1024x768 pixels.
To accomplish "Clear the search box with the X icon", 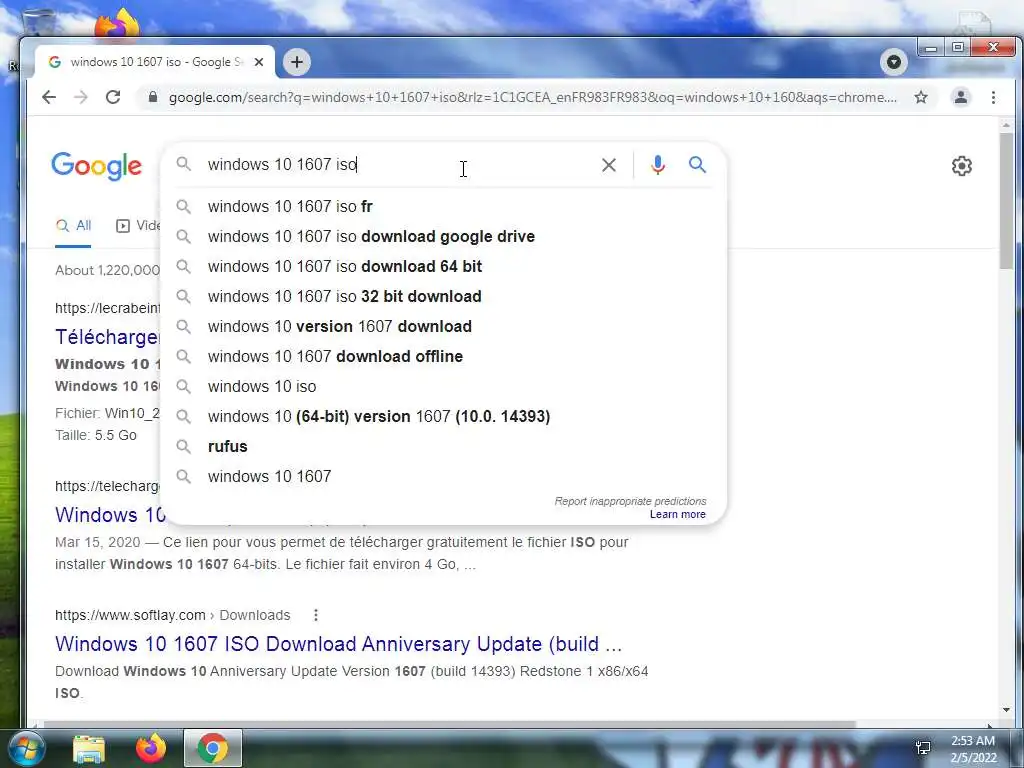I will tap(609, 165).
